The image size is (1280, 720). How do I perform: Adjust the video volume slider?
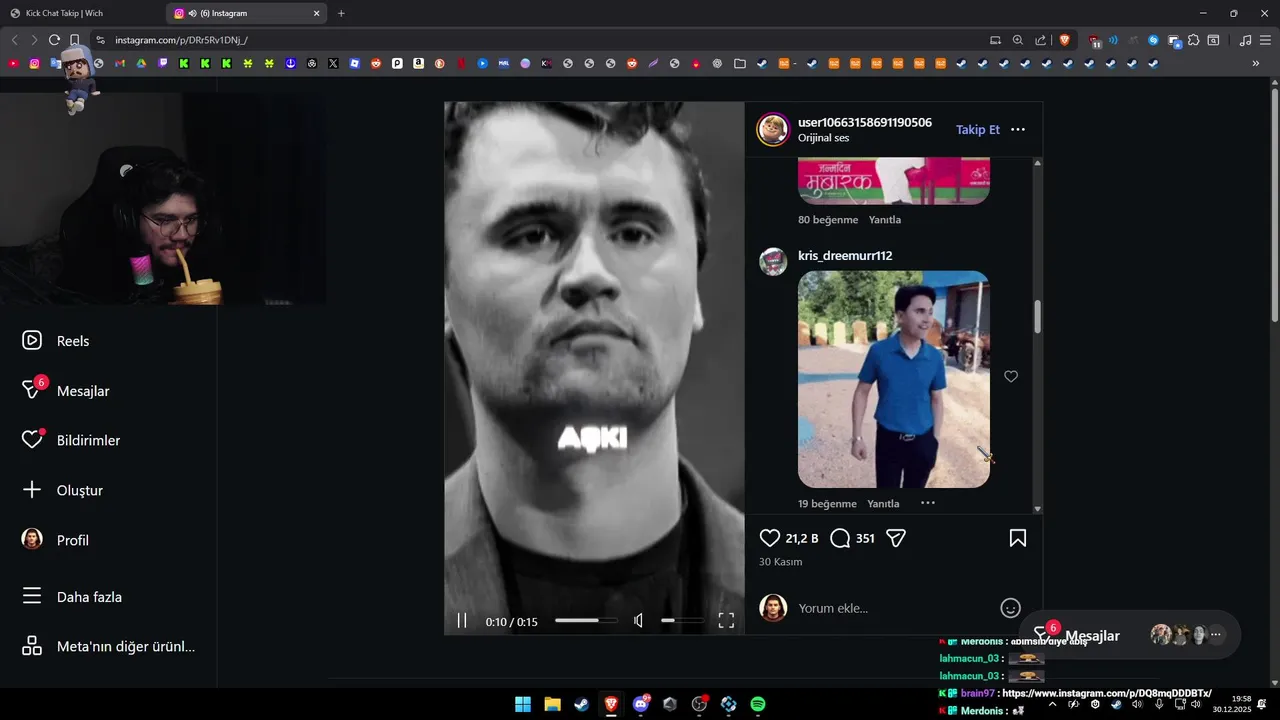682,621
